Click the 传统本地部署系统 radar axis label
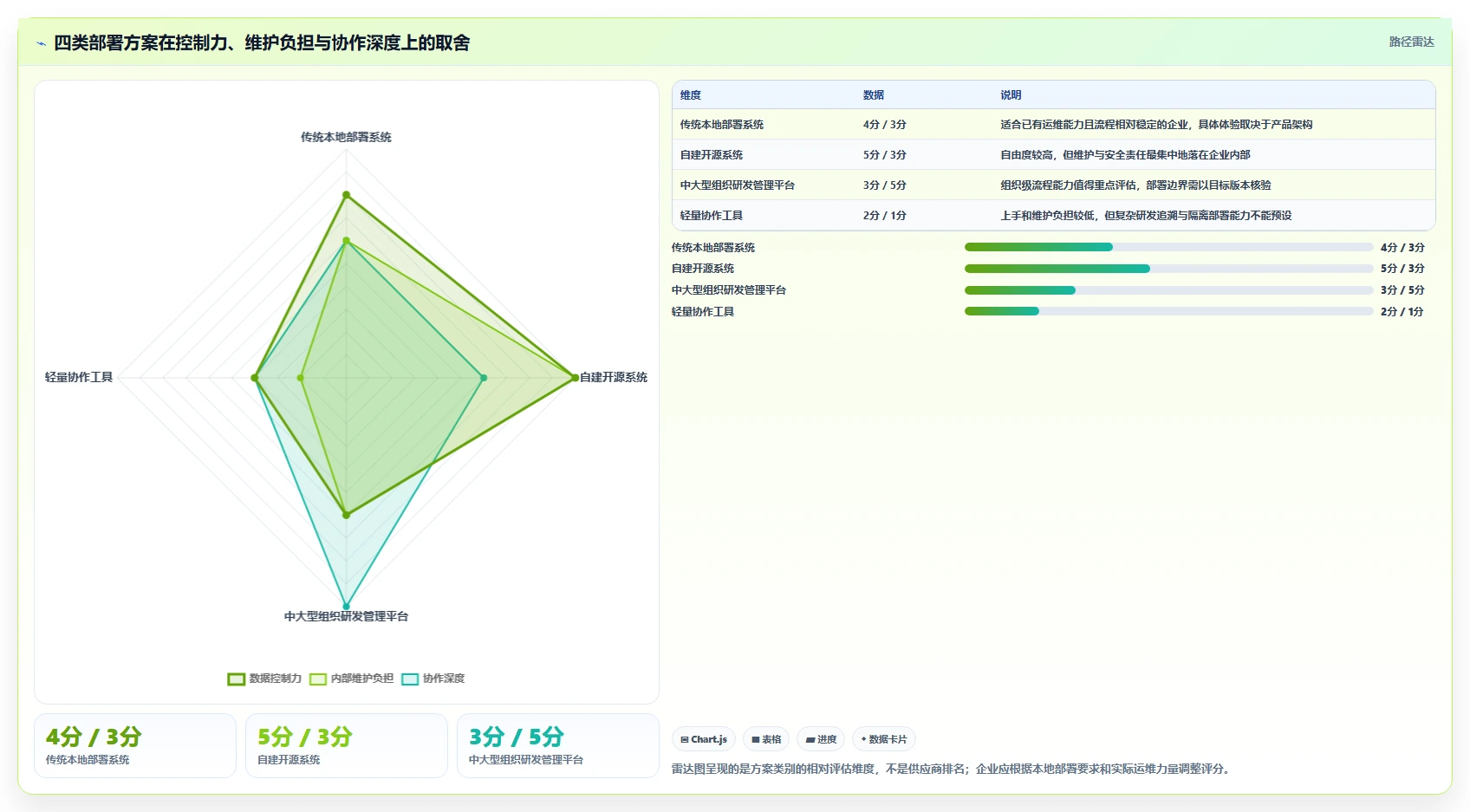Screen dimensions: 1470x812 346,137
